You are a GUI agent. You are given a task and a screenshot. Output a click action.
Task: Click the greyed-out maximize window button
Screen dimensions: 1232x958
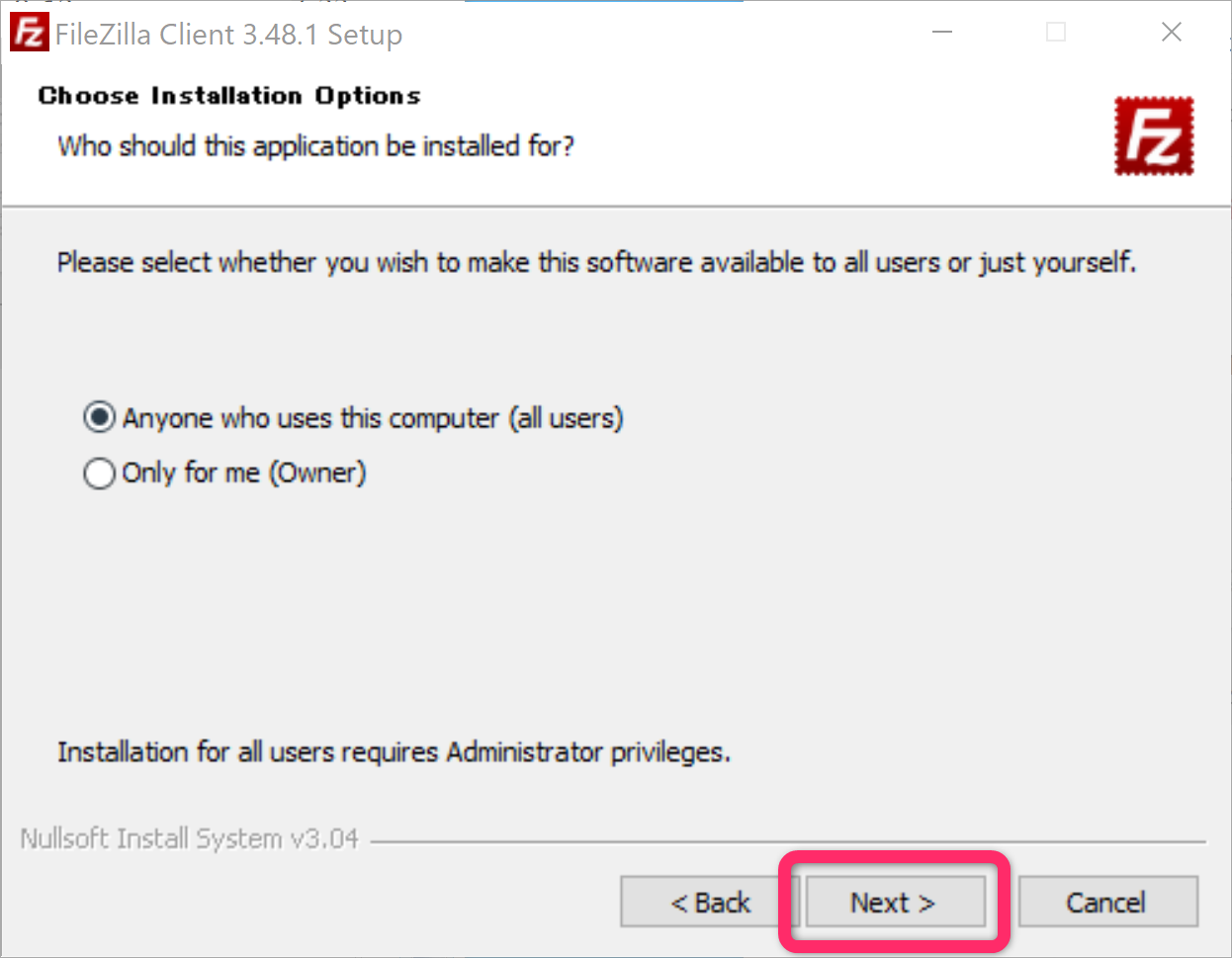[x=1056, y=33]
